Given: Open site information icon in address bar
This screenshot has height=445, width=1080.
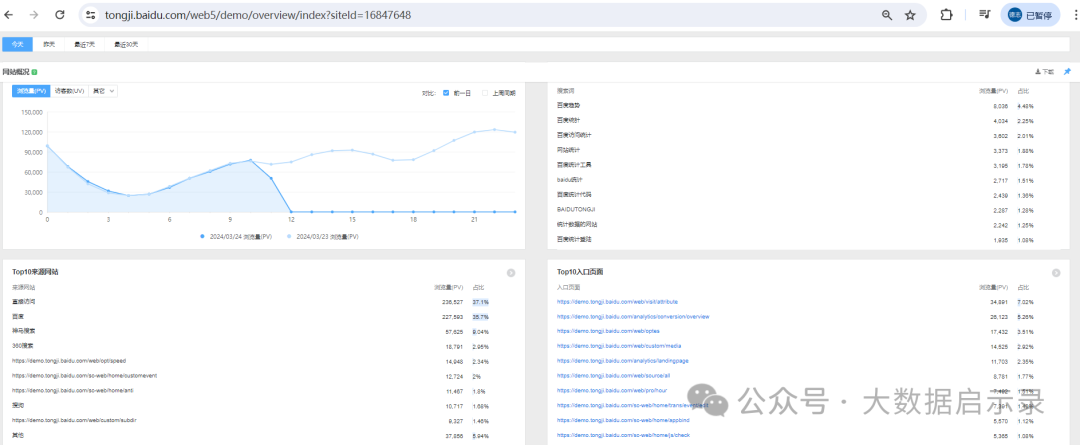Looking at the screenshot, I should pos(91,14).
